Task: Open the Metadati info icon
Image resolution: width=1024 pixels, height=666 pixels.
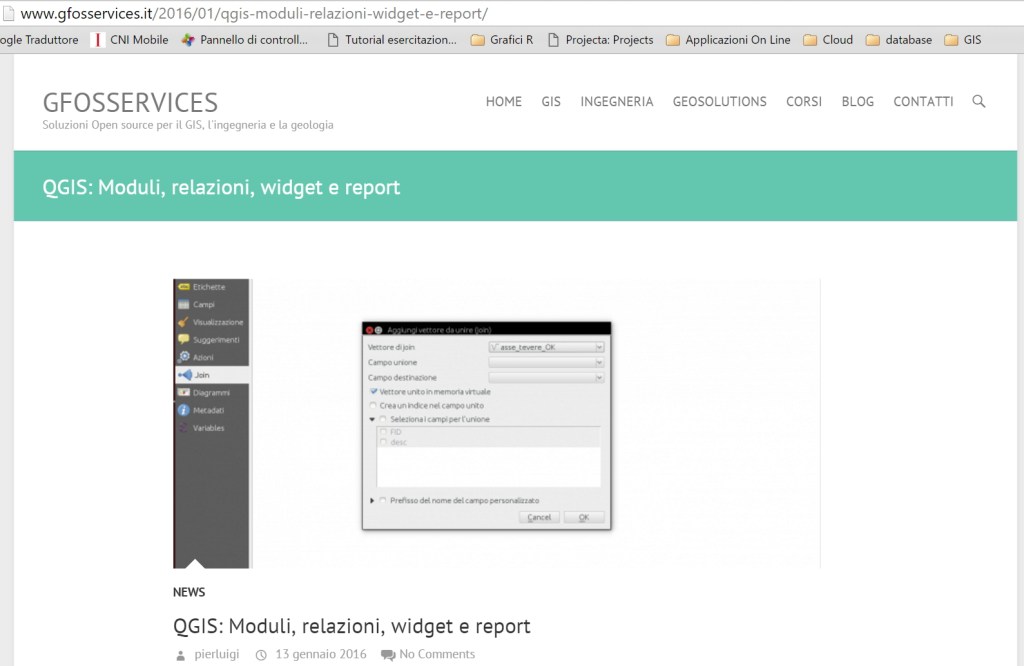Action: pos(184,410)
